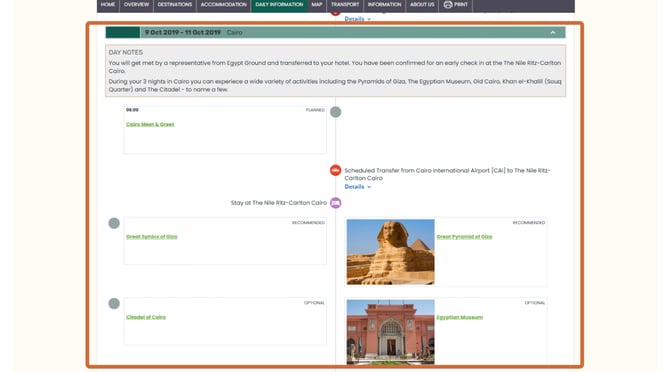Click the Print label in the navigation bar

point(461,5)
